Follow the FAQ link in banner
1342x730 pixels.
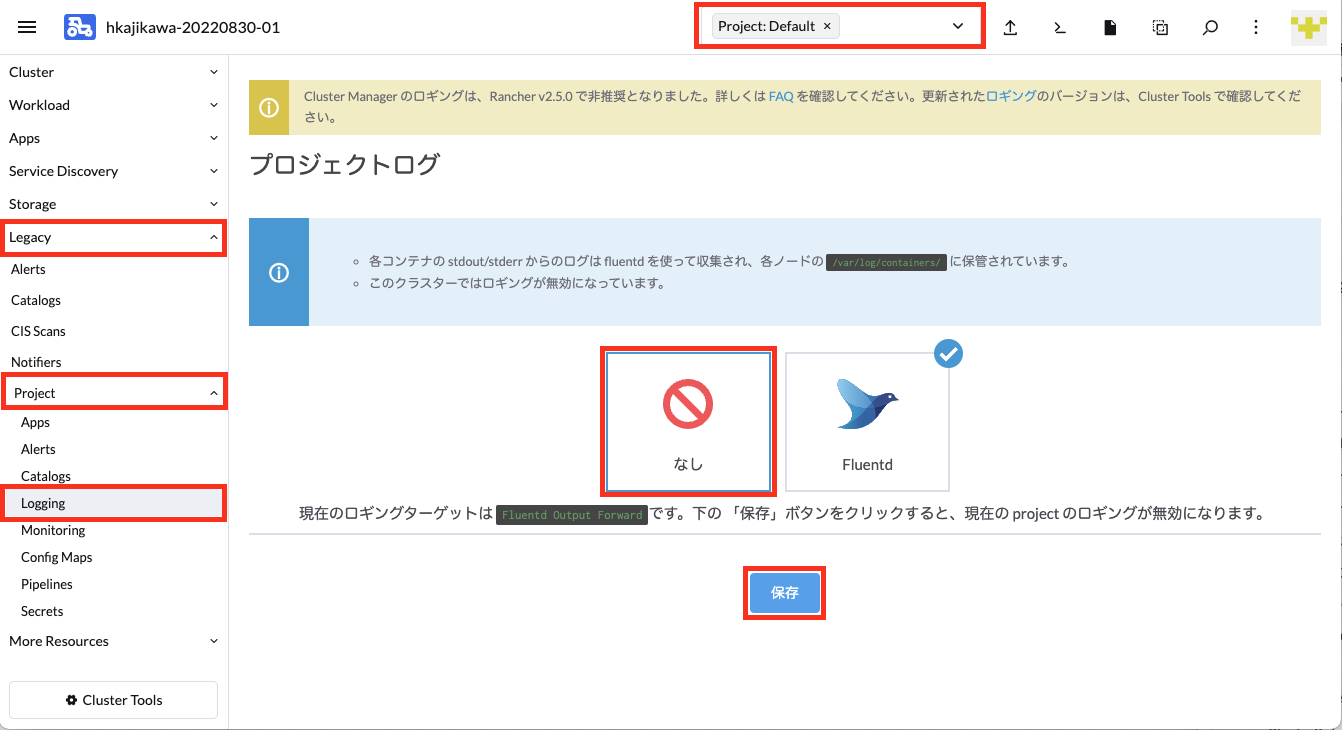pos(781,97)
